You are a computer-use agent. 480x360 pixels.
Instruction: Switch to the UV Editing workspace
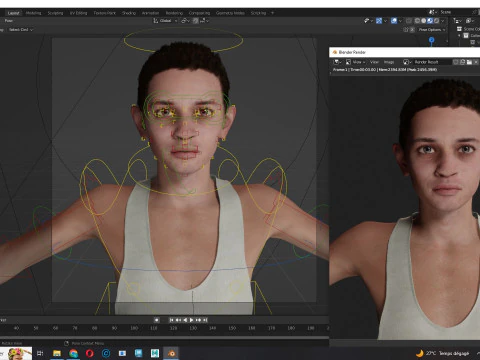78,13
